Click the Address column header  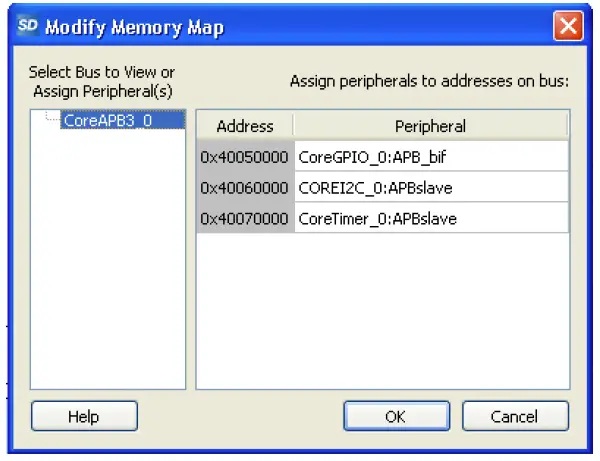tap(245, 126)
